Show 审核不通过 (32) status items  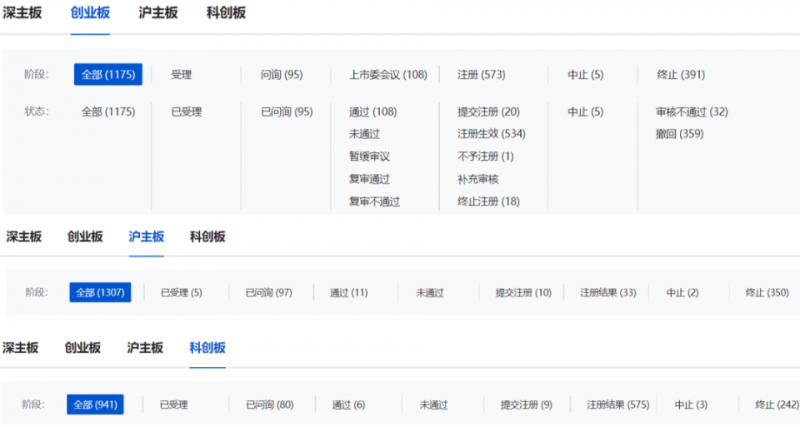pos(692,112)
